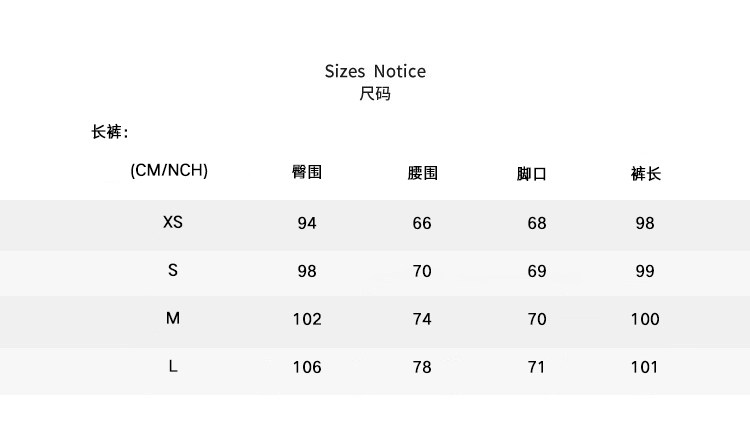This screenshot has width=750, height=439.
Task: Click the M hip value 102
Action: [x=307, y=319]
